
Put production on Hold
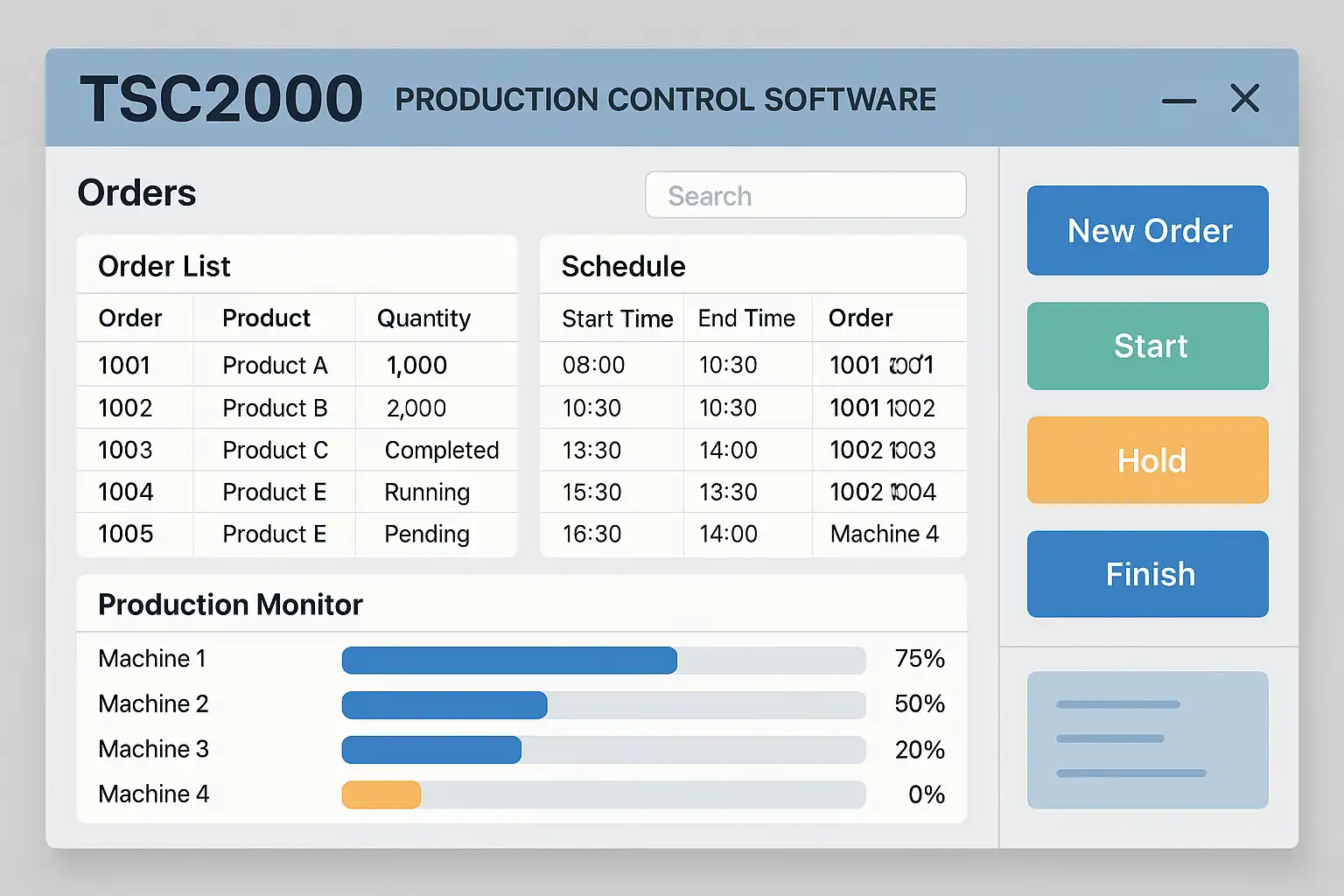coord(1148,460)
